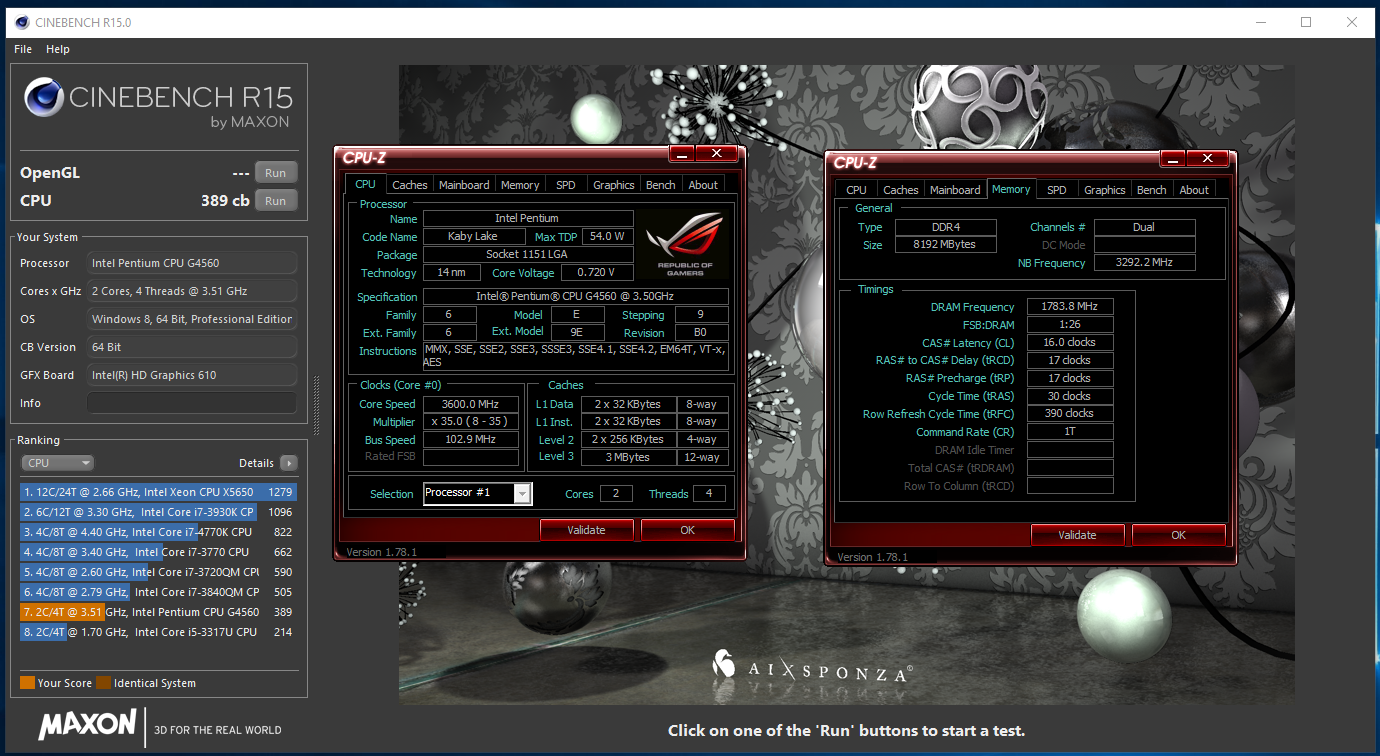
Task: Select the Core i5-3317U ranking row
Action: coord(159,632)
